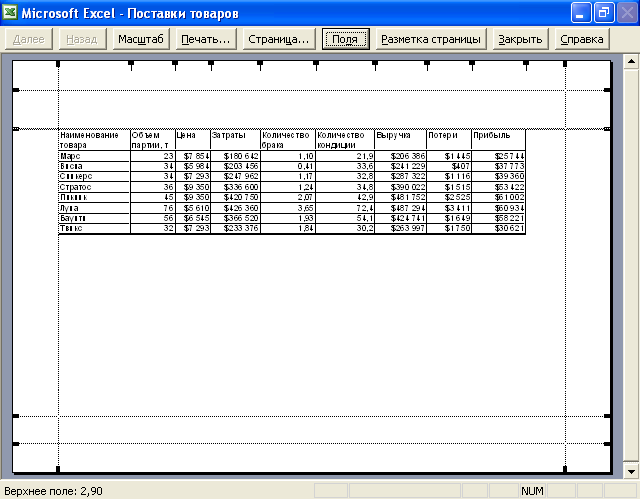Click the $407 losses value
The width and height of the screenshot is (640, 500).
click(x=461, y=167)
